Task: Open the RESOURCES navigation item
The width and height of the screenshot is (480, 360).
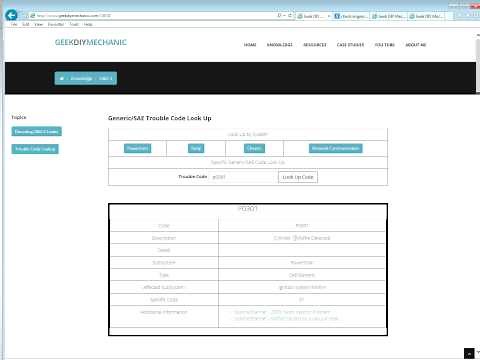Action: 315,45
